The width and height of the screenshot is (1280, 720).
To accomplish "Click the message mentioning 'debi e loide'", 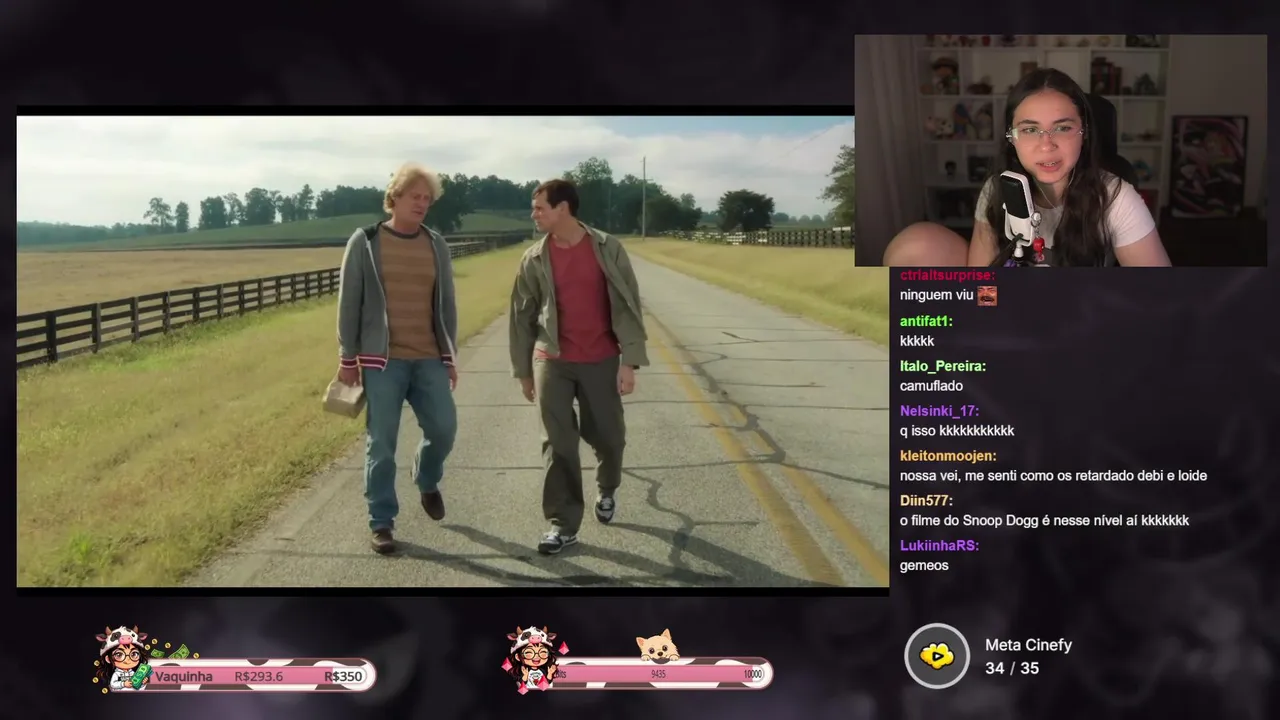I will 1053,476.
